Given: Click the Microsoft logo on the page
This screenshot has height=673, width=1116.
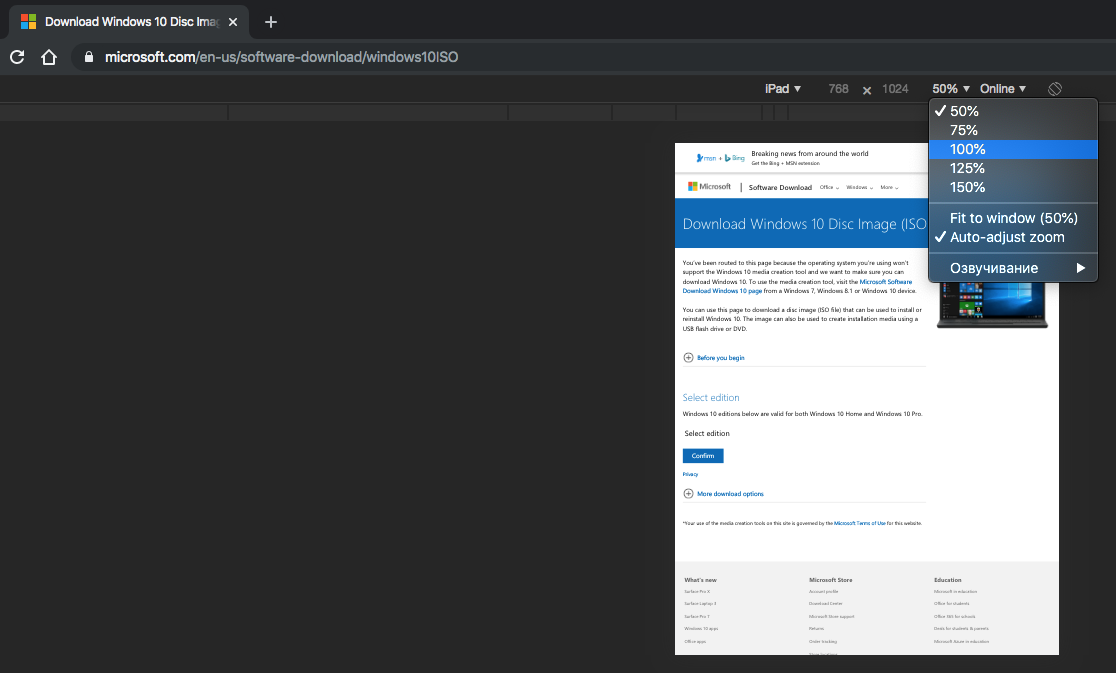Looking at the screenshot, I should [x=709, y=186].
